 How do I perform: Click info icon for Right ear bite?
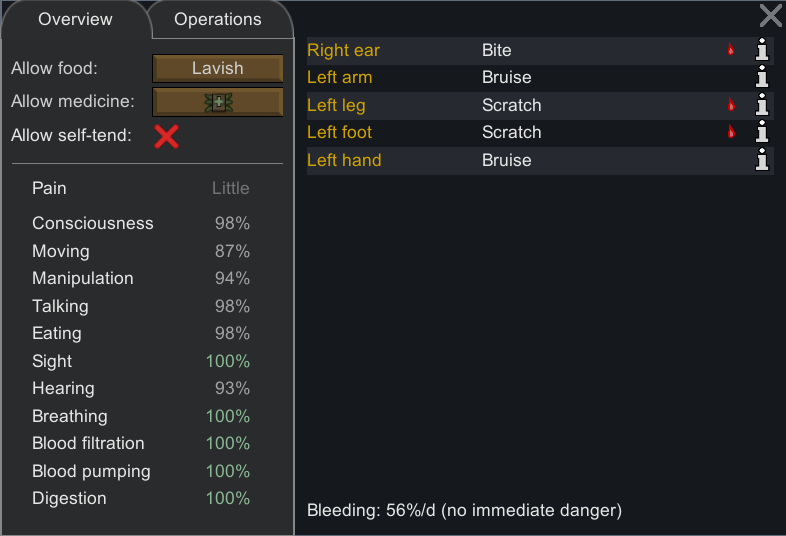coord(762,50)
